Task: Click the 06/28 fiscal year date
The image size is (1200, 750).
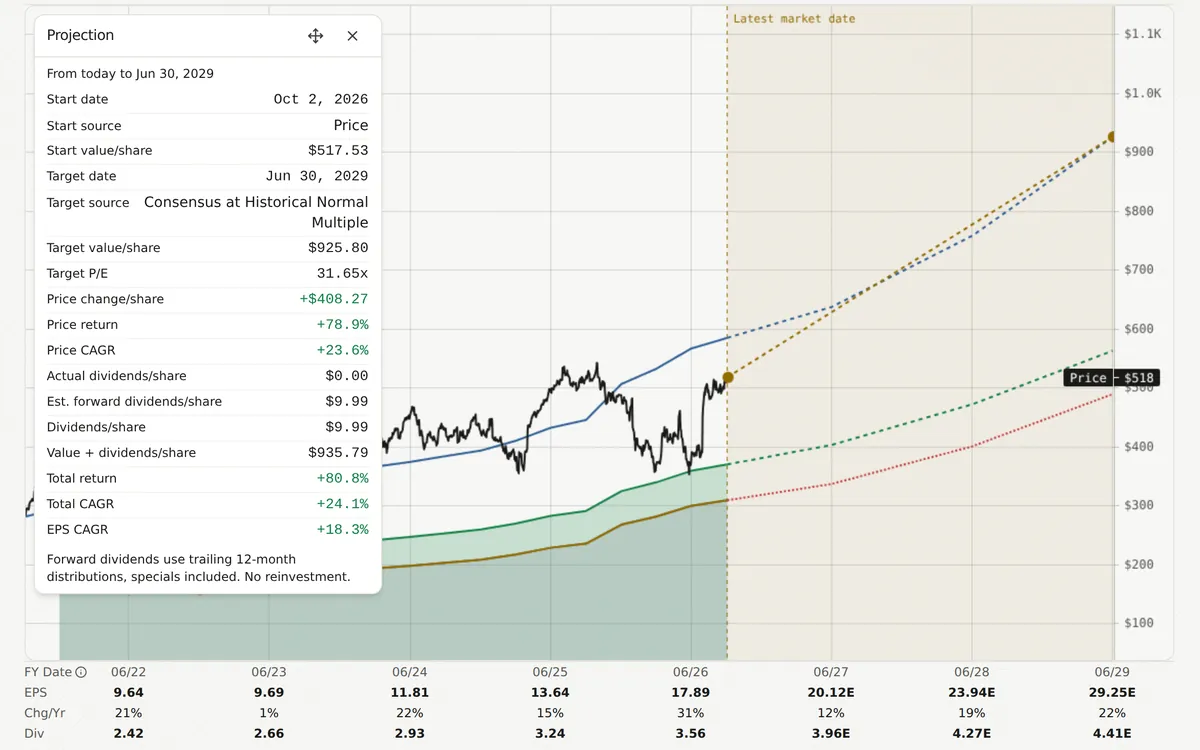Action: (972, 672)
